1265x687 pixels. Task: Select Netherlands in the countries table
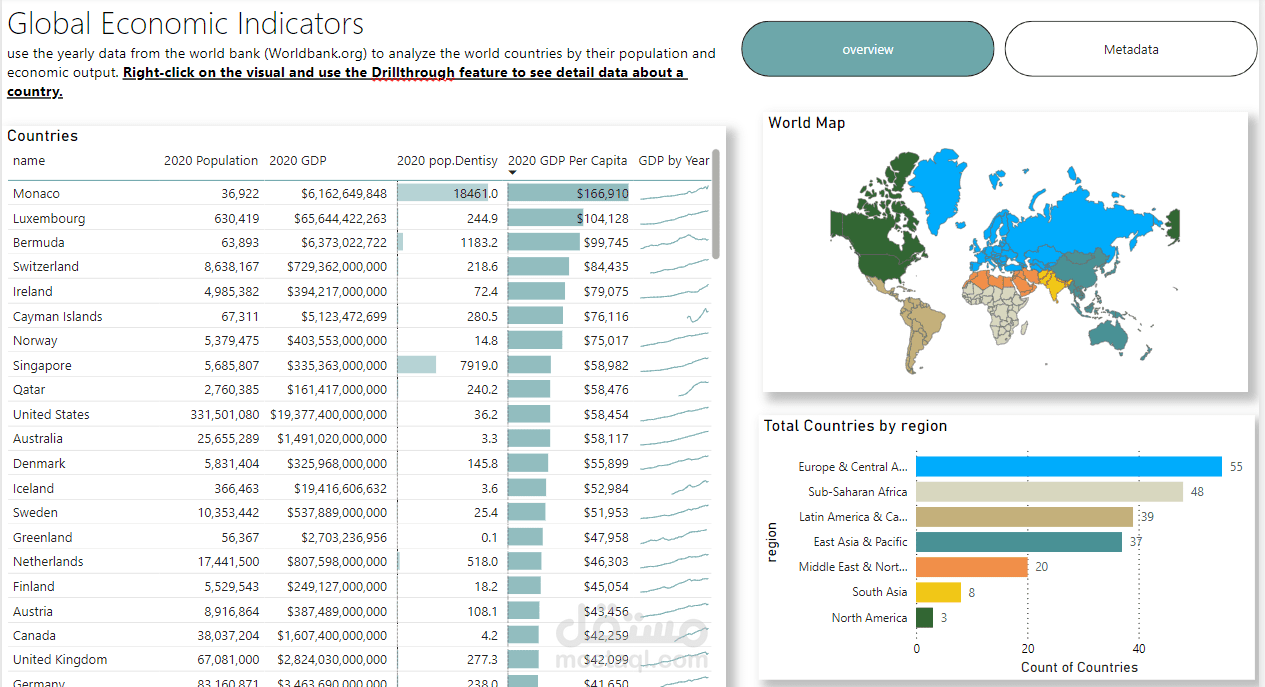pos(48,562)
